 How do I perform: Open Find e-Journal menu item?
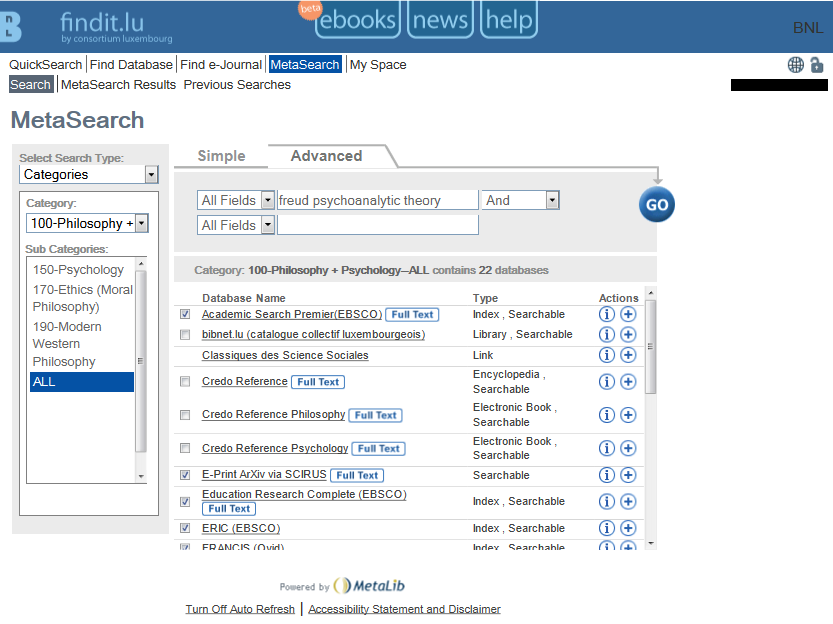(x=221, y=65)
